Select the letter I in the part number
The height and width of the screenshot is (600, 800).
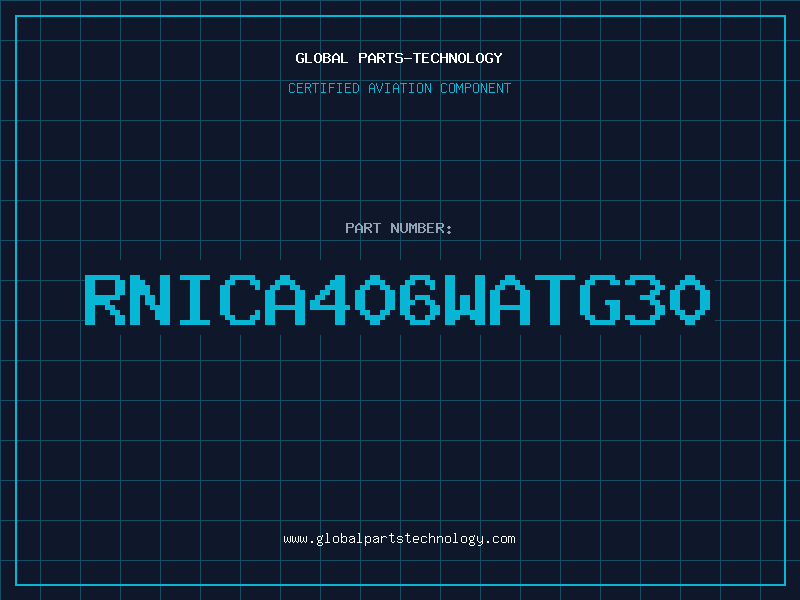coord(195,300)
